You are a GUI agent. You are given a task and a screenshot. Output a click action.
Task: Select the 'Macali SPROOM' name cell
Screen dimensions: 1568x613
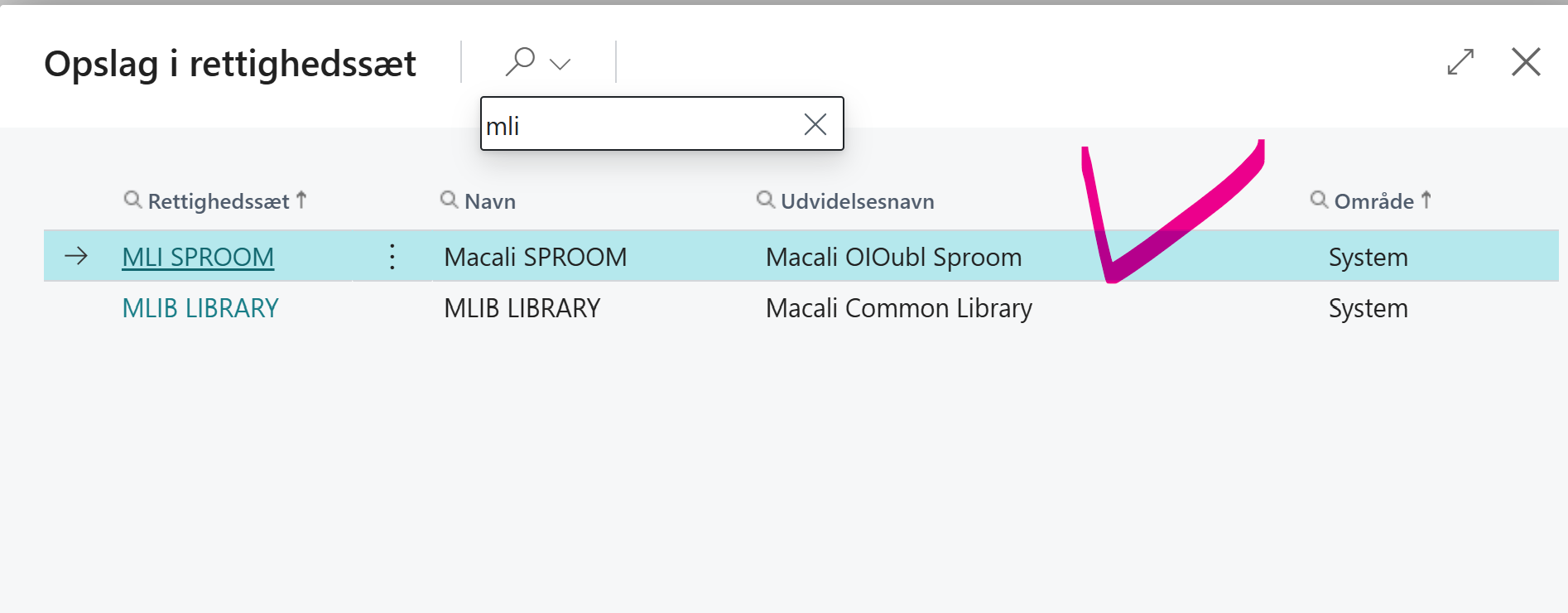(x=535, y=258)
